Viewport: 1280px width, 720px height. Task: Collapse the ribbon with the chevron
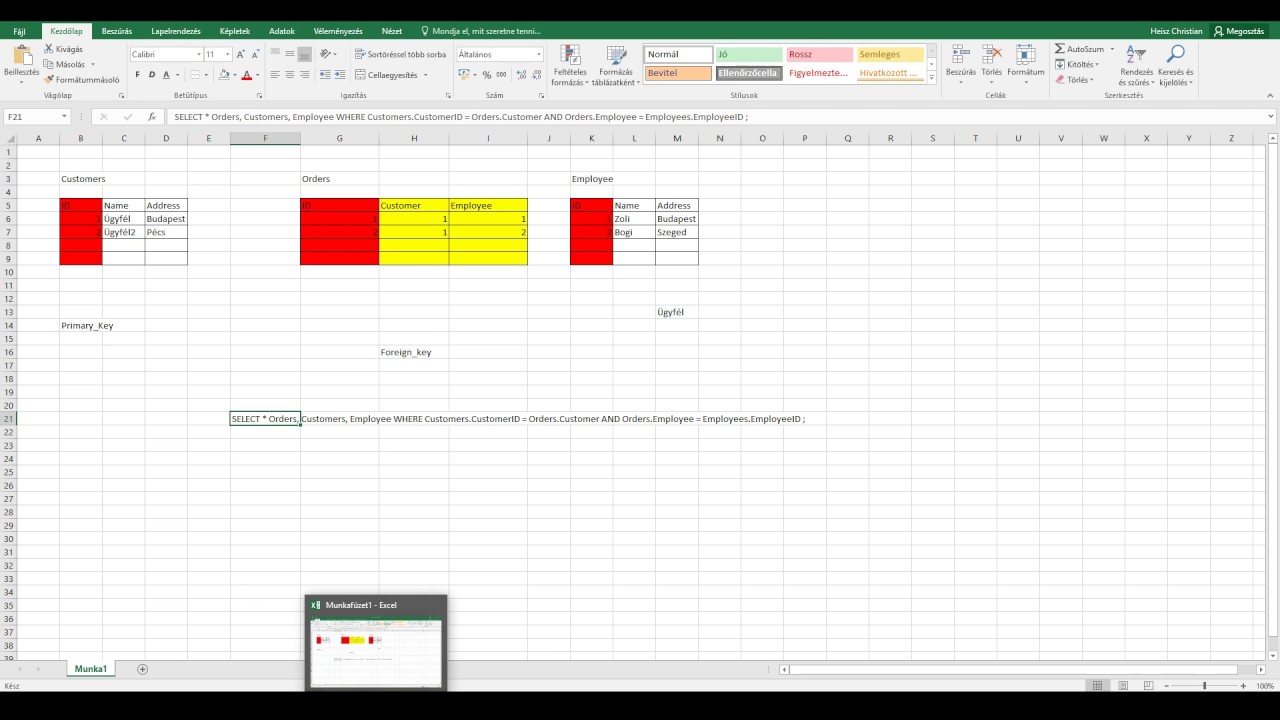(x=1271, y=96)
